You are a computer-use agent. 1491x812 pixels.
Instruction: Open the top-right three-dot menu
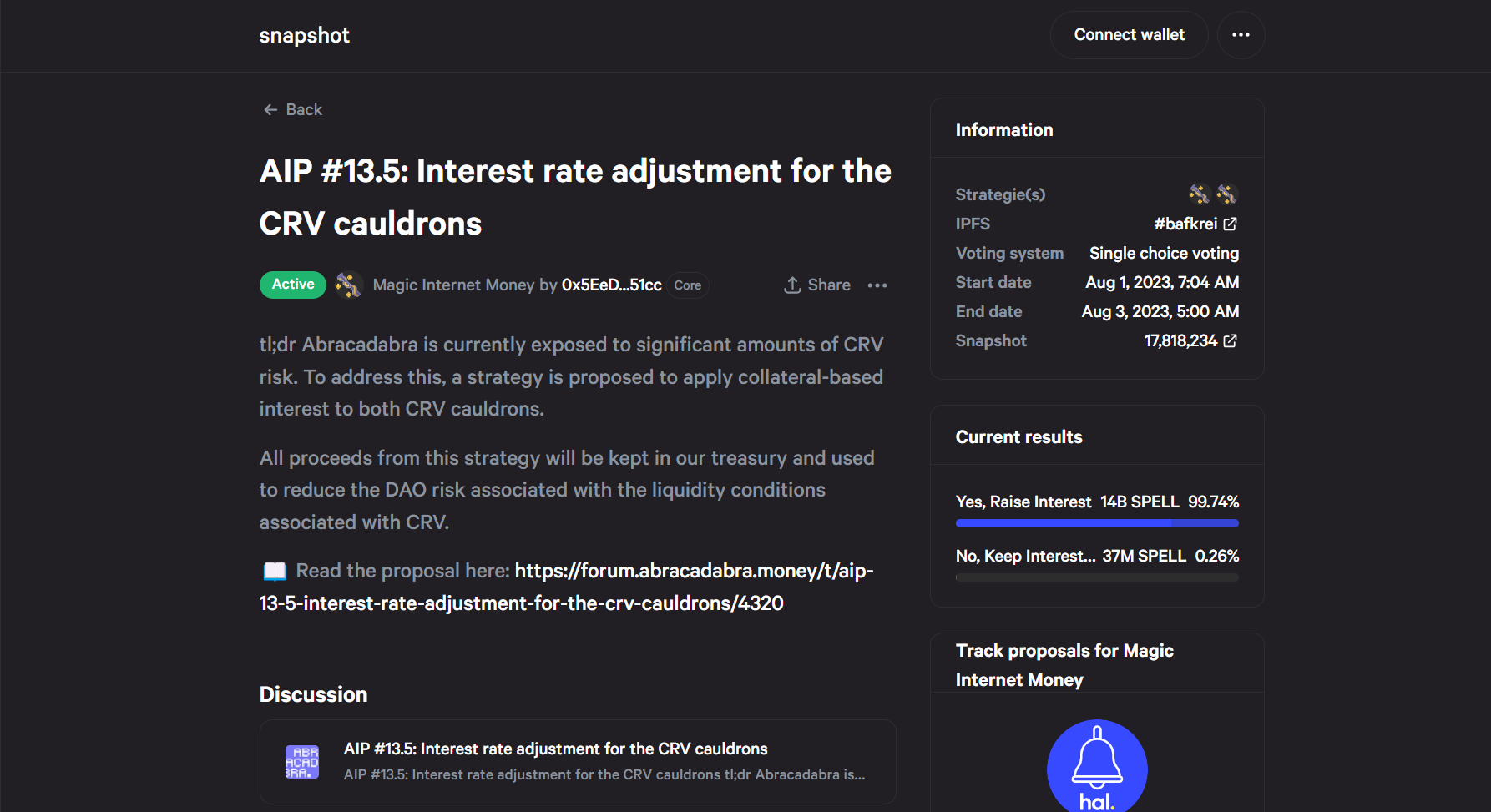pos(1241,35)
